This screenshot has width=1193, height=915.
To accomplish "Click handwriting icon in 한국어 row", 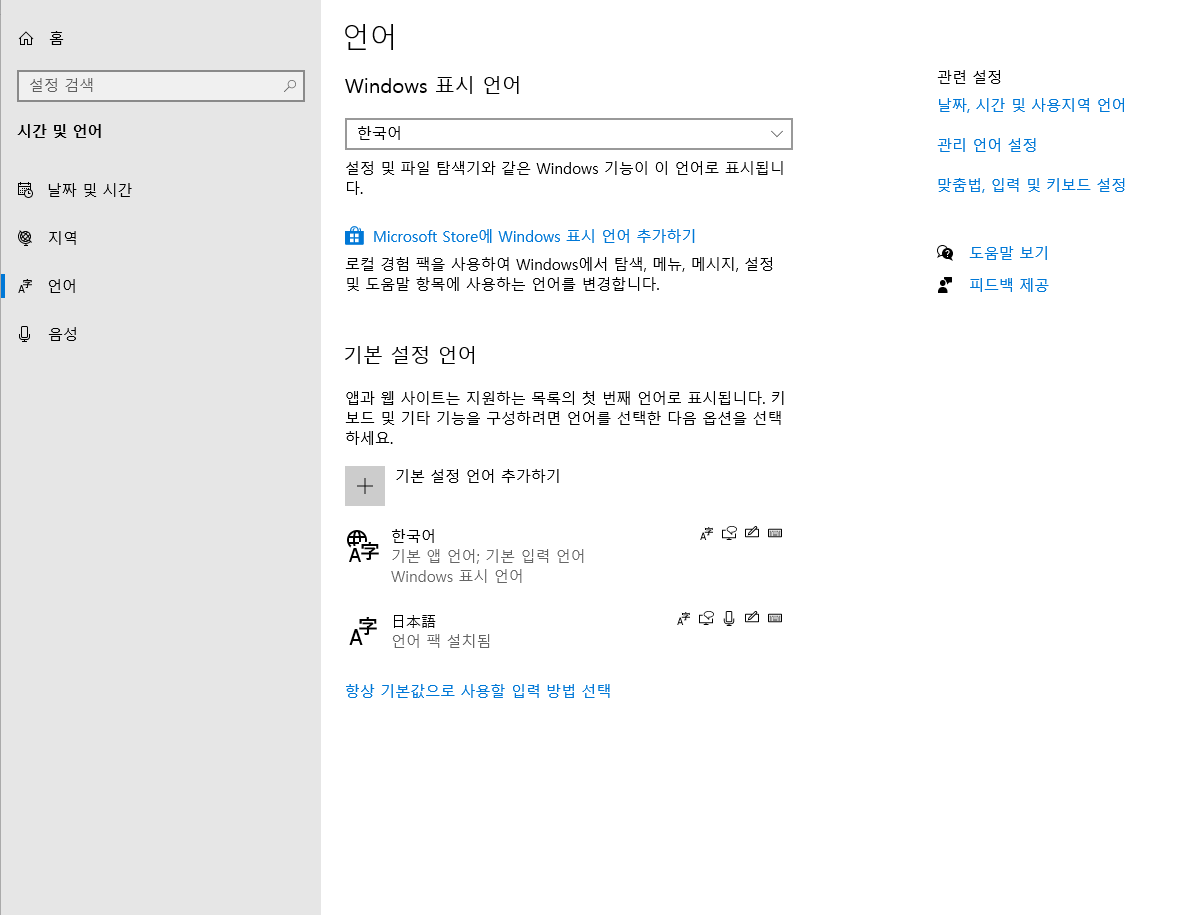I will (752, 532).
